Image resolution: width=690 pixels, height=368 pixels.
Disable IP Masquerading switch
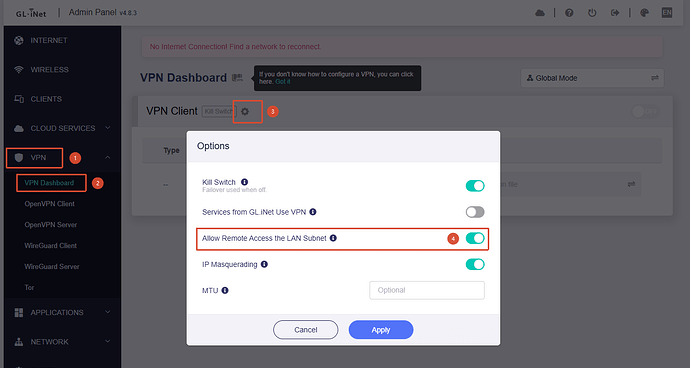[x=475, y=264]
